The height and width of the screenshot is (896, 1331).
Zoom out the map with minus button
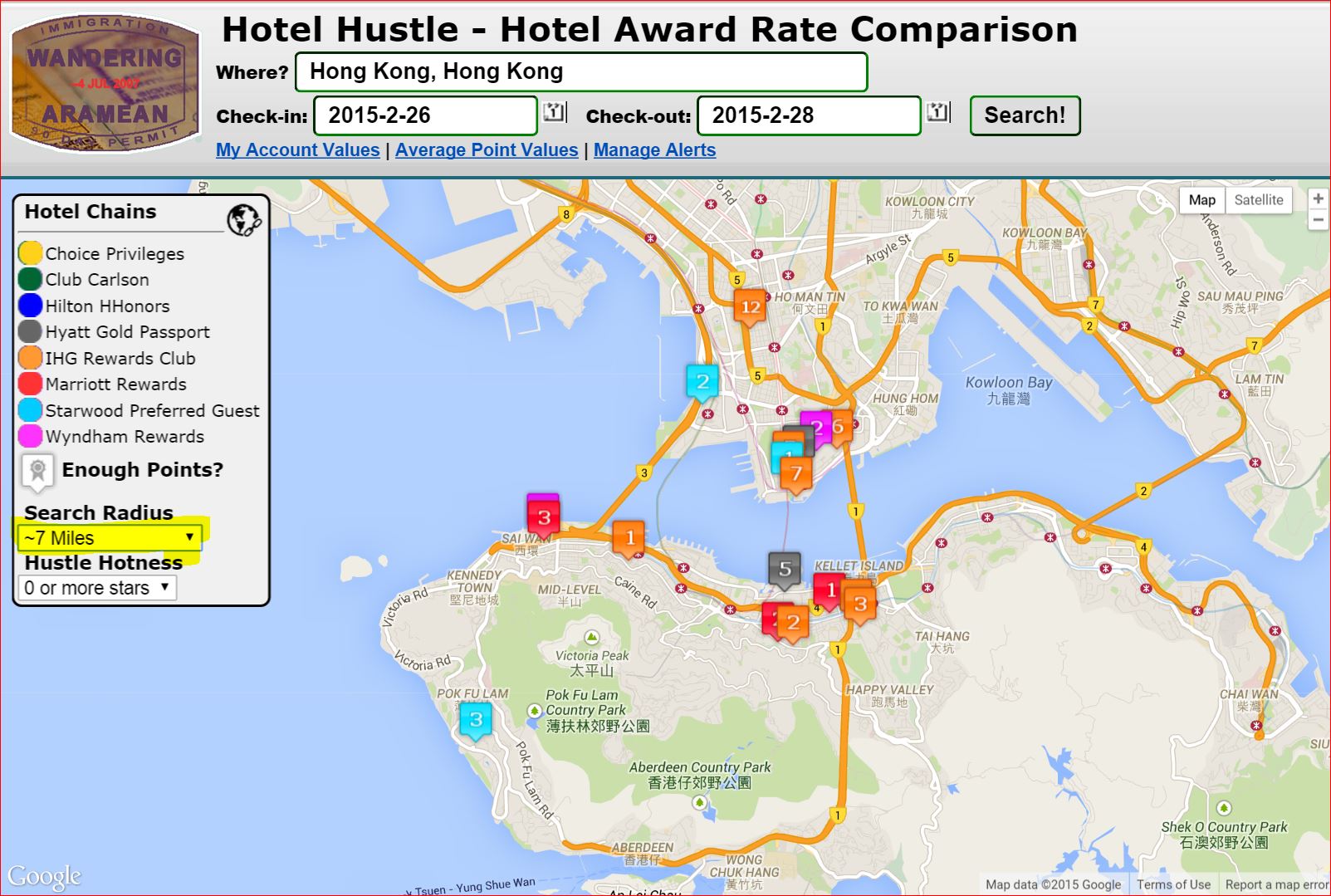[x=1318, y=220]
